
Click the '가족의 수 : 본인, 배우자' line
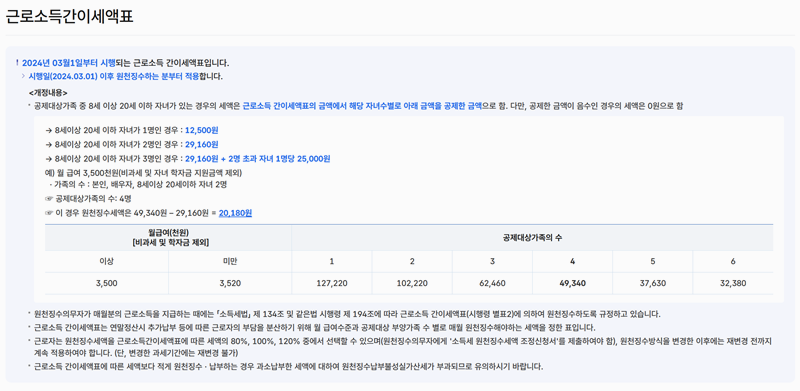(138, 184)
